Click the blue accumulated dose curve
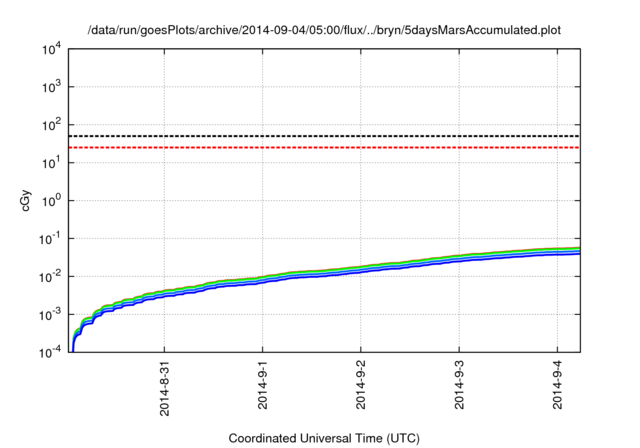Screen dimensions: 640x448 click(x=327, y=277)
